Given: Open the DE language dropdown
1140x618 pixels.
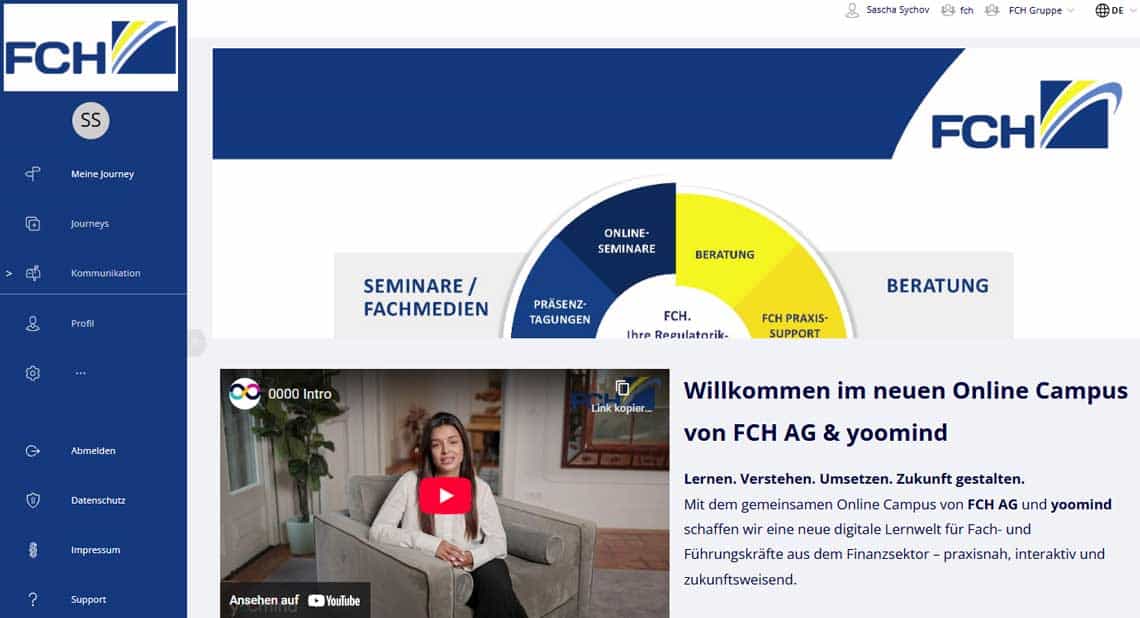Looking at the screenshot, I should [x=1123, y=10].
